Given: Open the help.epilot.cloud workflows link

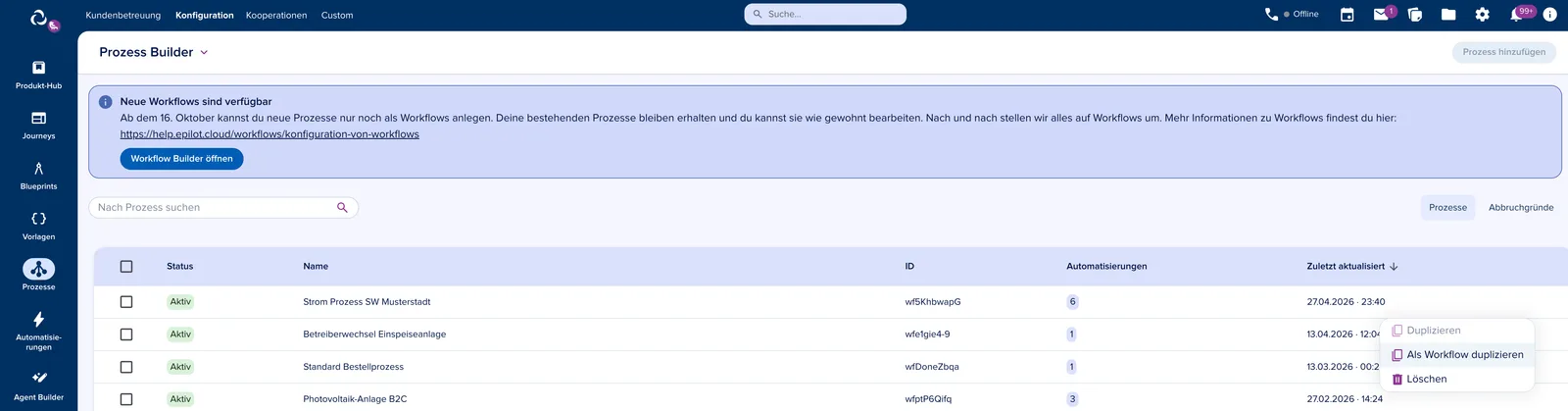Looking at the screenshot, I should (269, 134).
